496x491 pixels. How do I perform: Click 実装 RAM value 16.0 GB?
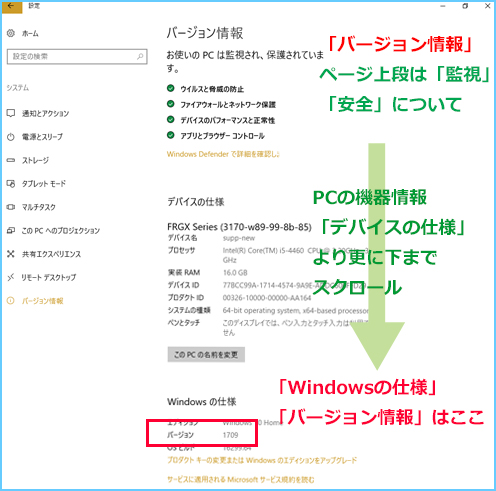(235, 273)
